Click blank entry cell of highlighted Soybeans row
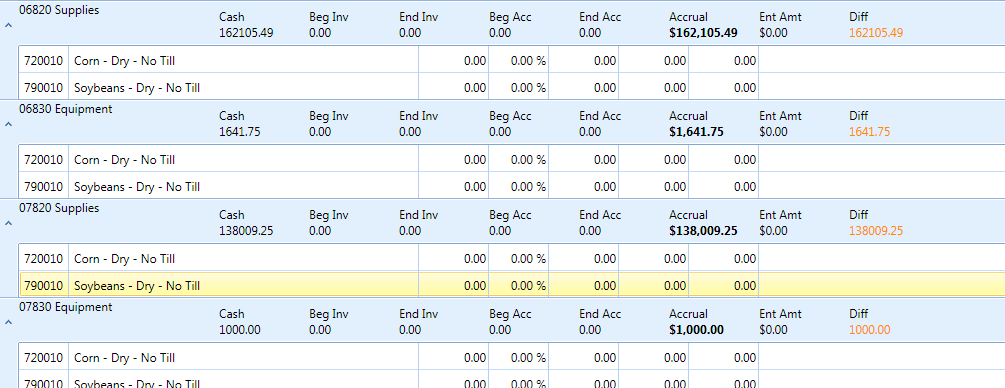Viewport: 1005px width, 388px height. click(881, 285)
